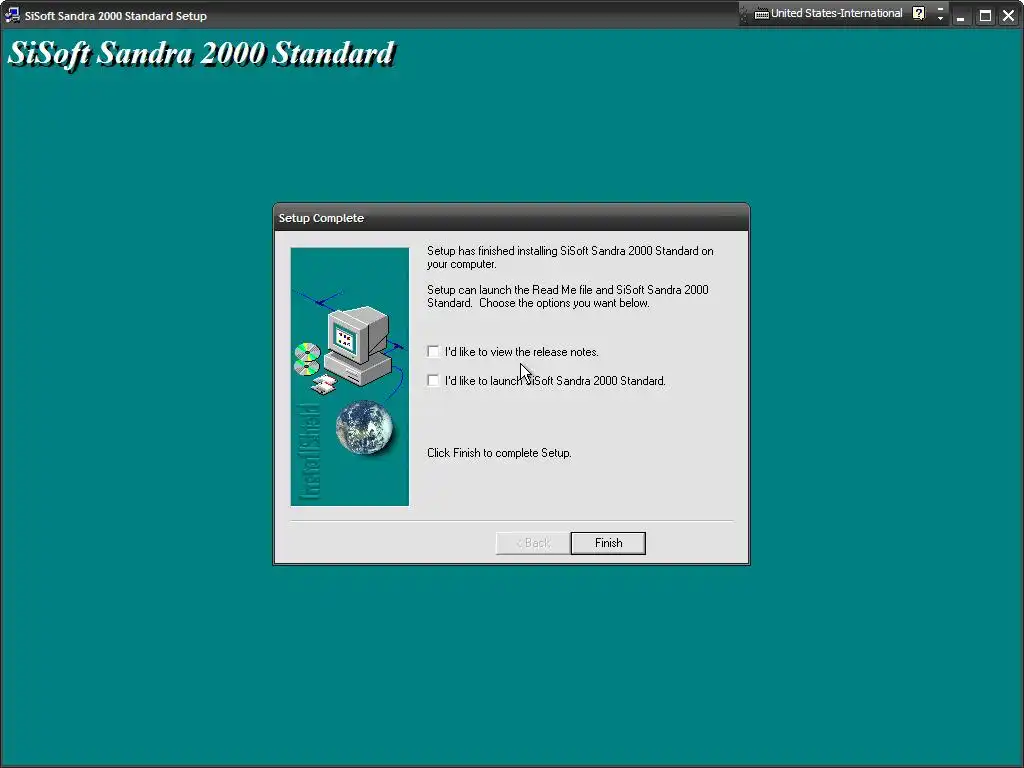Enable launch SiSoft Sandra 2000 Standard checkbox
Image resolution: width=1024 pixels, height=768 pixels.
[433, 380]
